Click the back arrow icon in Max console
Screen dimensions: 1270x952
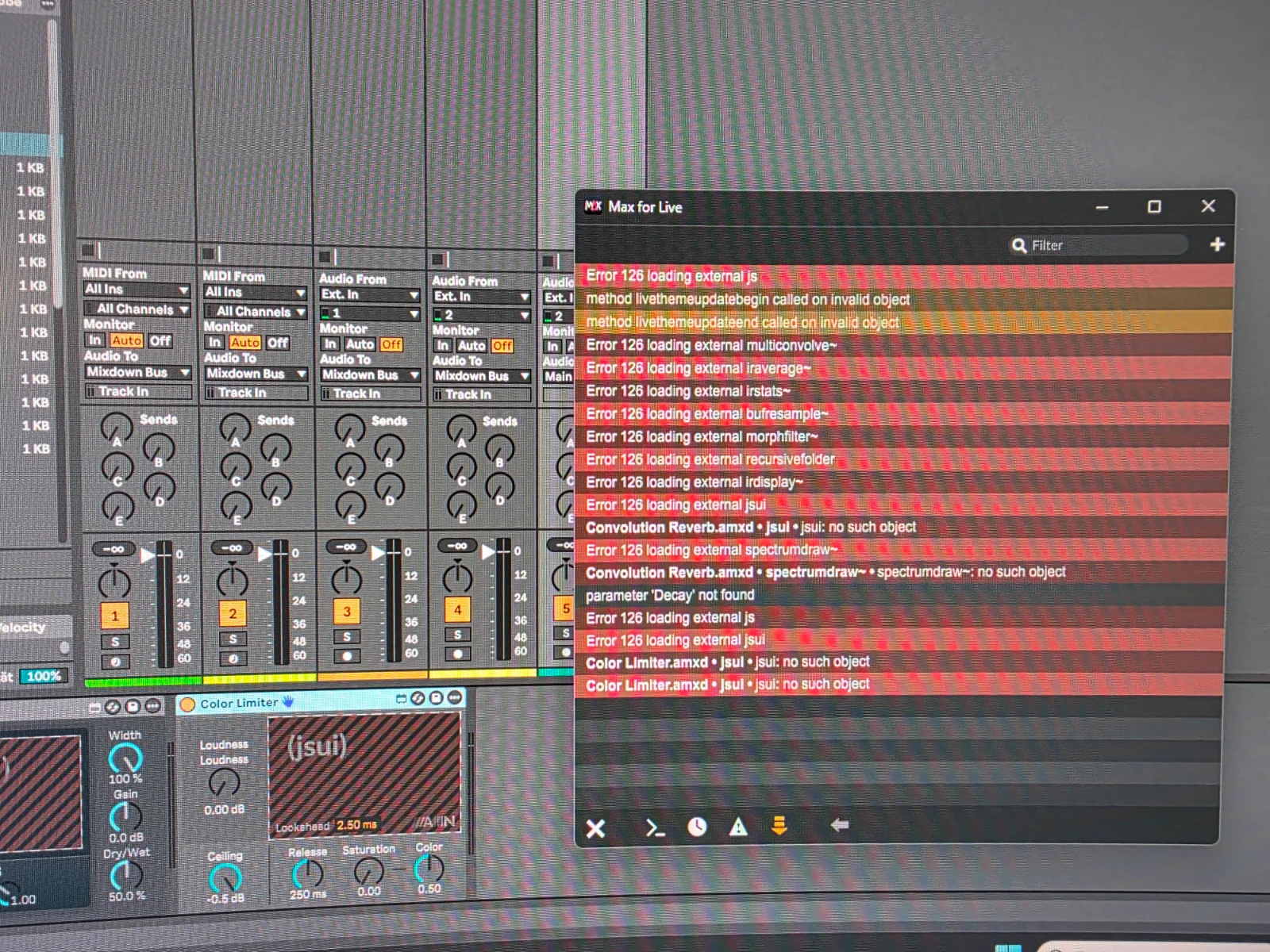[839, 825]
